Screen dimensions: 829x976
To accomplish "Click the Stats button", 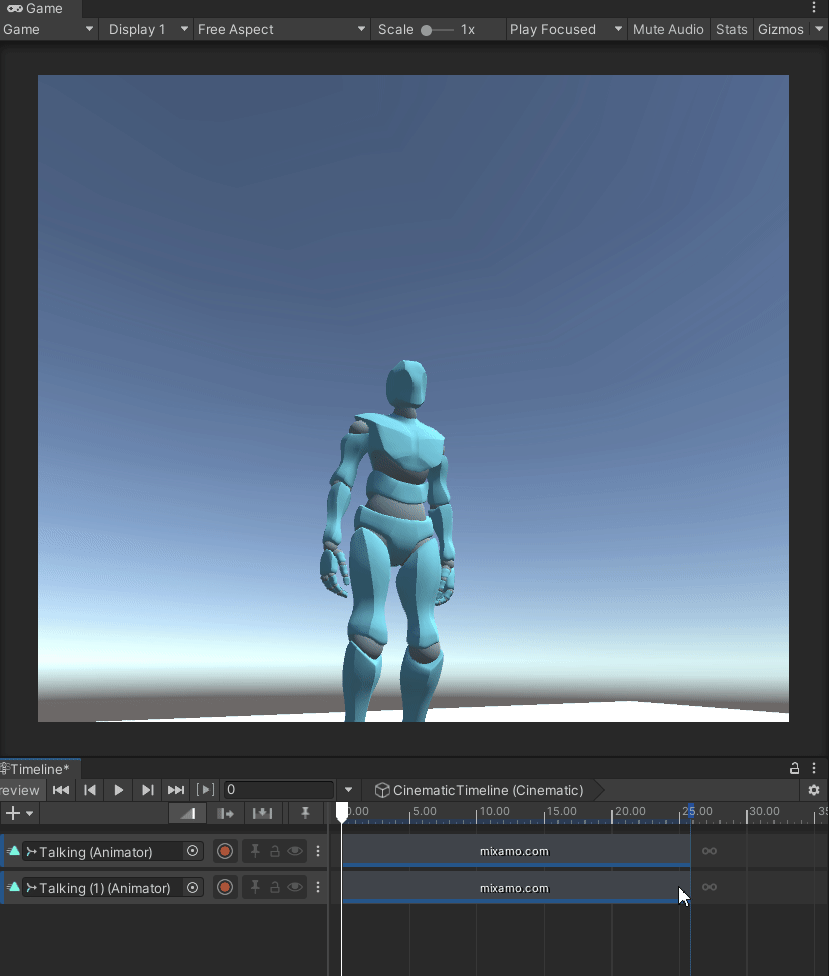I will 731,29.
